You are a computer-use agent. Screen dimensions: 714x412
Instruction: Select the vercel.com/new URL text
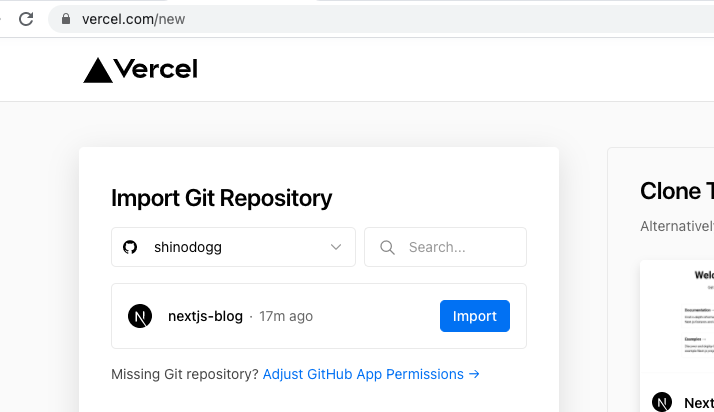point(133,19)
